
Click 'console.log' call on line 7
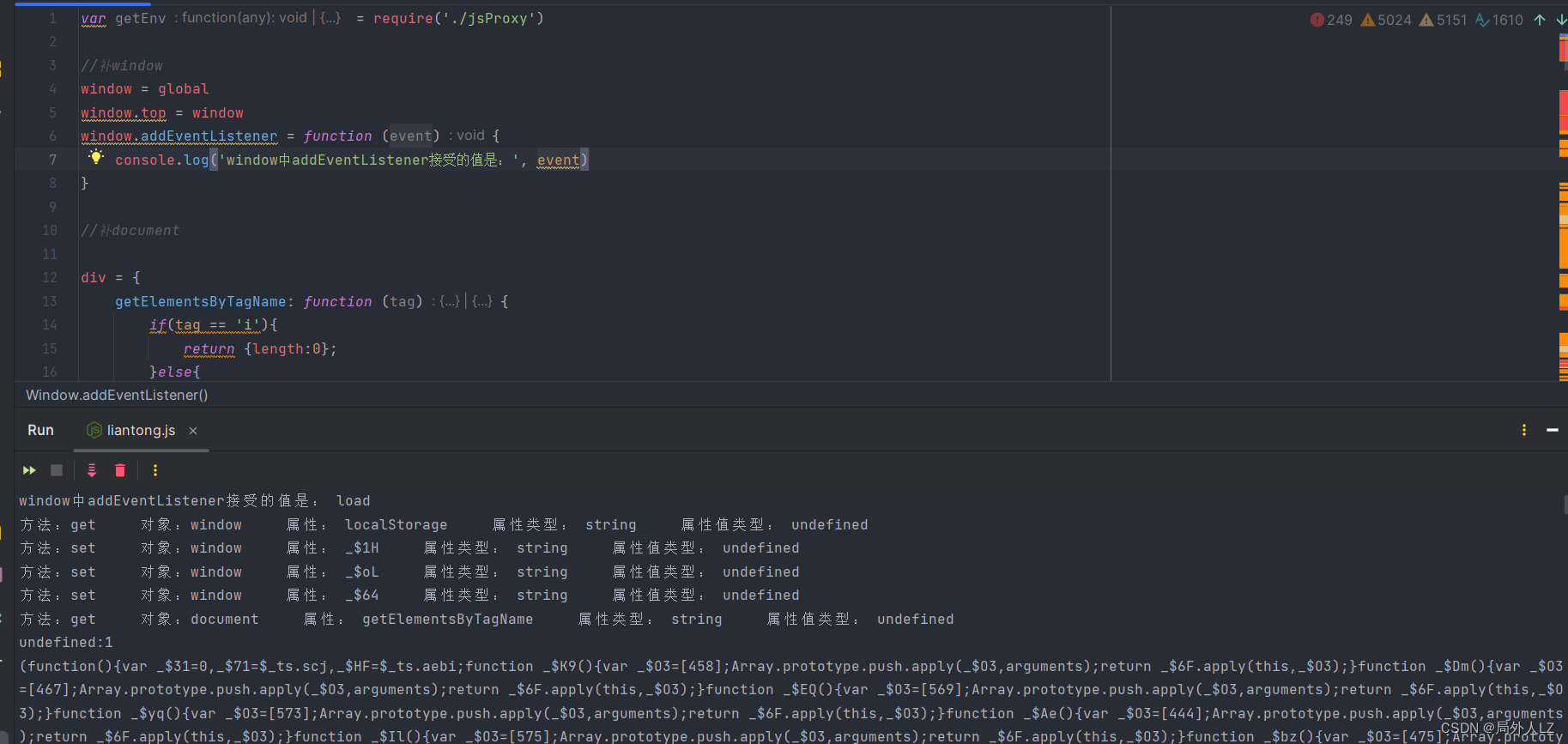point(162,160)
